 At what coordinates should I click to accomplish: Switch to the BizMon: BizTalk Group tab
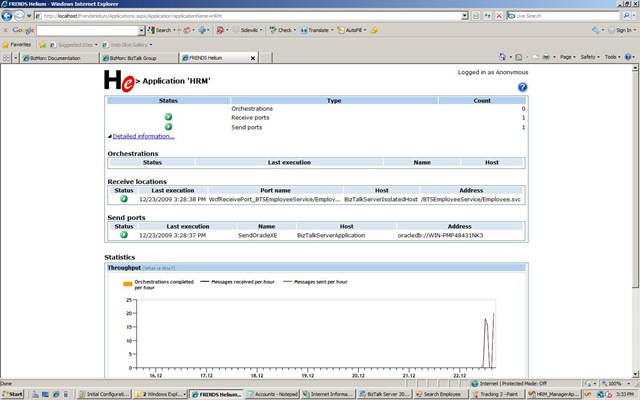pyautogui.click(x=139, y=58)
